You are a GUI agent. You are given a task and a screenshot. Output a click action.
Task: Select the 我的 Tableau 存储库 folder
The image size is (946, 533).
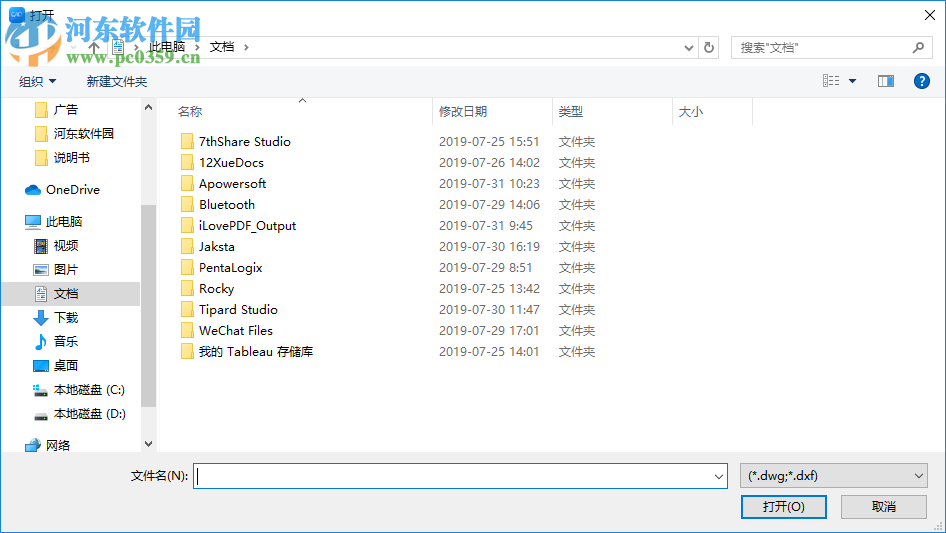256,352
